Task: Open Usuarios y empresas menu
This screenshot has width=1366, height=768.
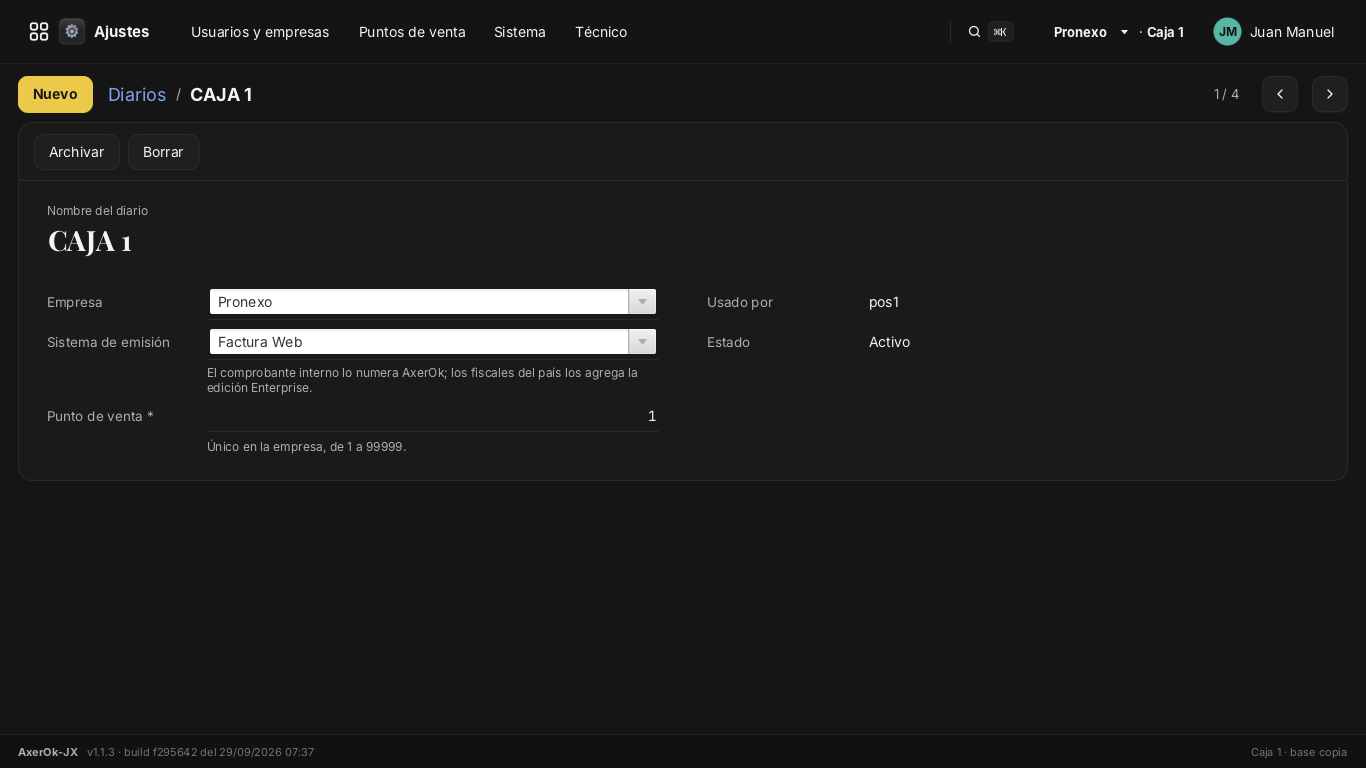Action: [260, 32]
